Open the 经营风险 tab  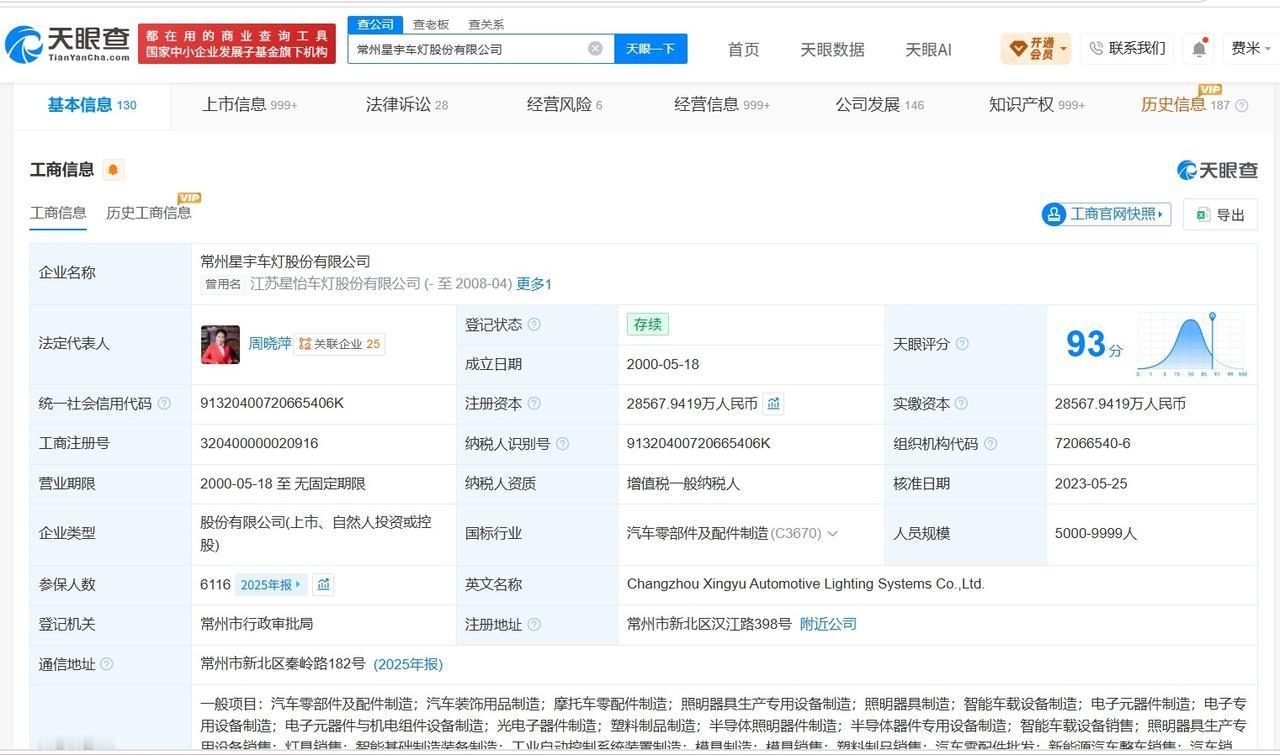(564, 105)
